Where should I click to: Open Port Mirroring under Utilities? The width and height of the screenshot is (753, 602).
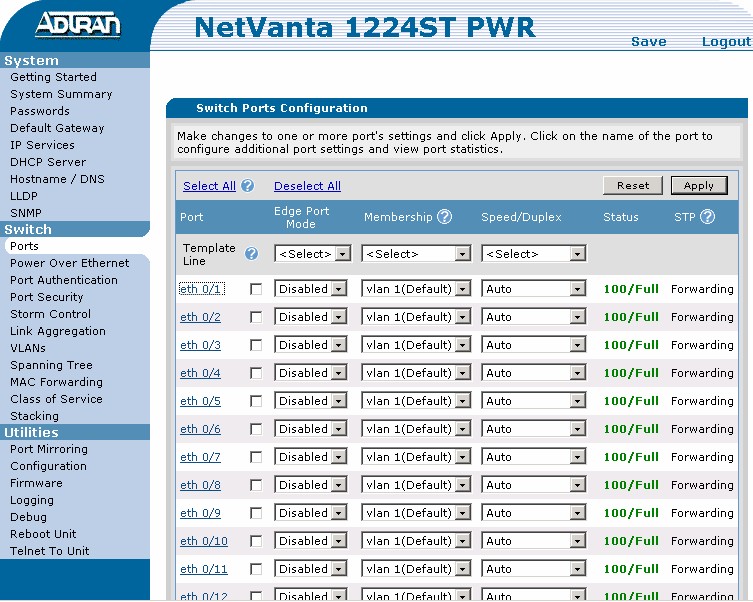coord(49,449)
